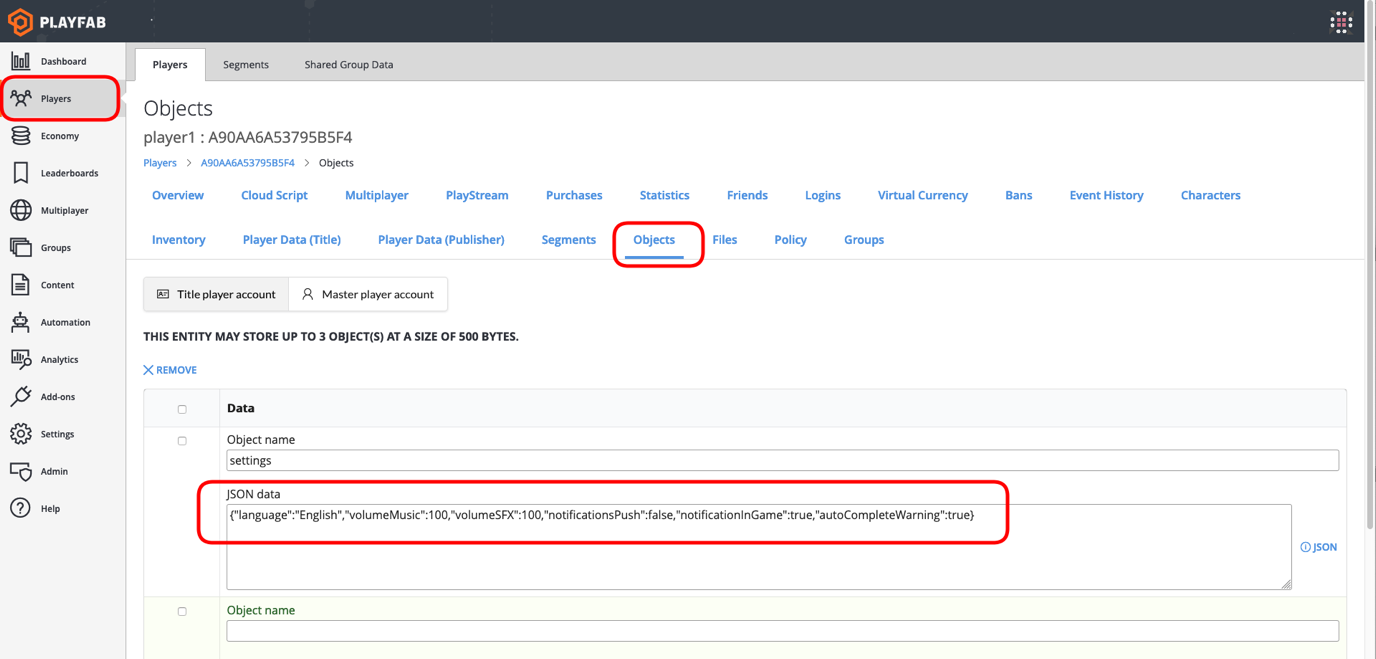Open the player Segments sub-tab

point(569,240)
